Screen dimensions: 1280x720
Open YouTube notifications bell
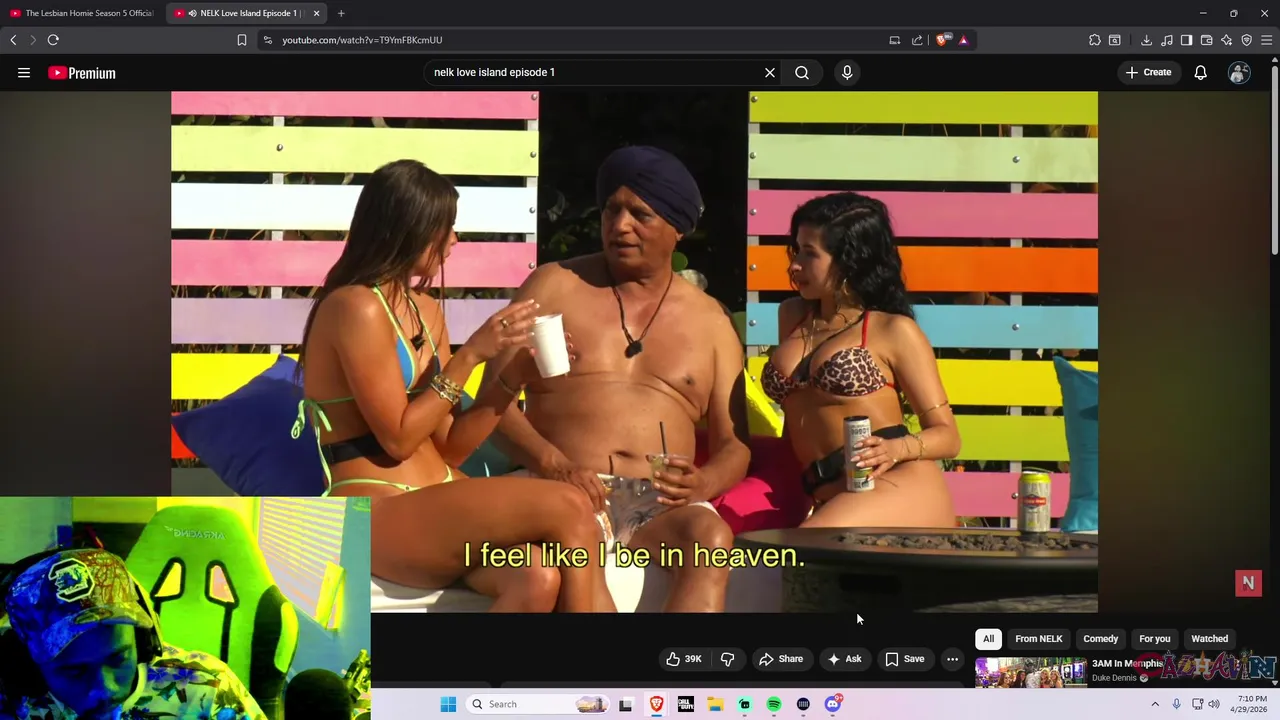(1200, 73)
